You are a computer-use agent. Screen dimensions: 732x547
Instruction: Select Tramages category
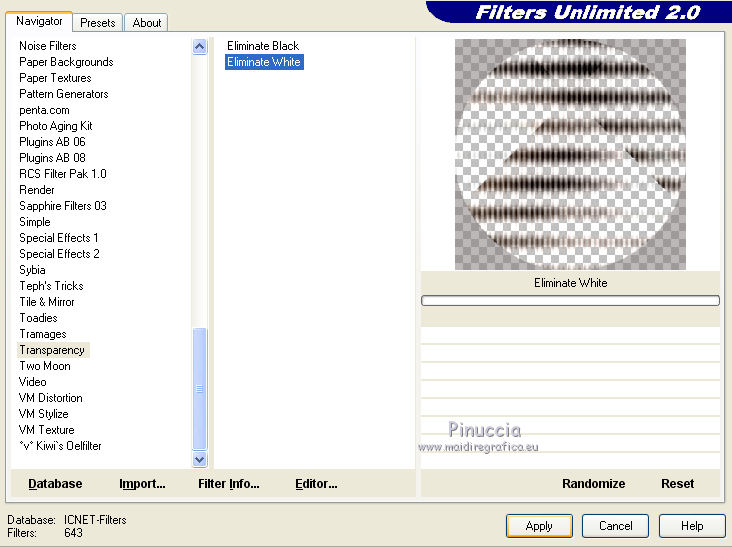pos(43,334)
